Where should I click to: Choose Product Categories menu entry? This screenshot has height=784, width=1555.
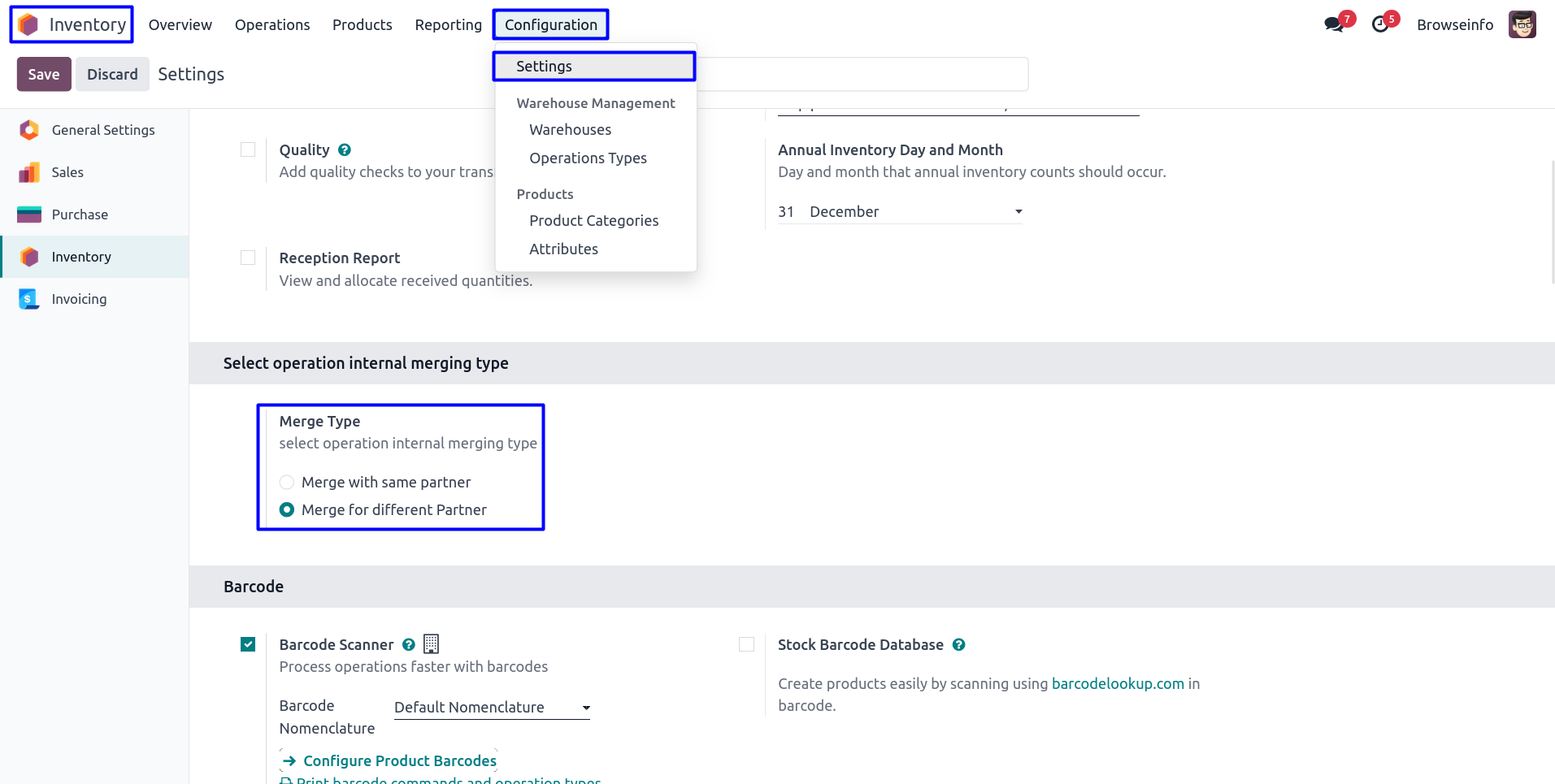593,221
